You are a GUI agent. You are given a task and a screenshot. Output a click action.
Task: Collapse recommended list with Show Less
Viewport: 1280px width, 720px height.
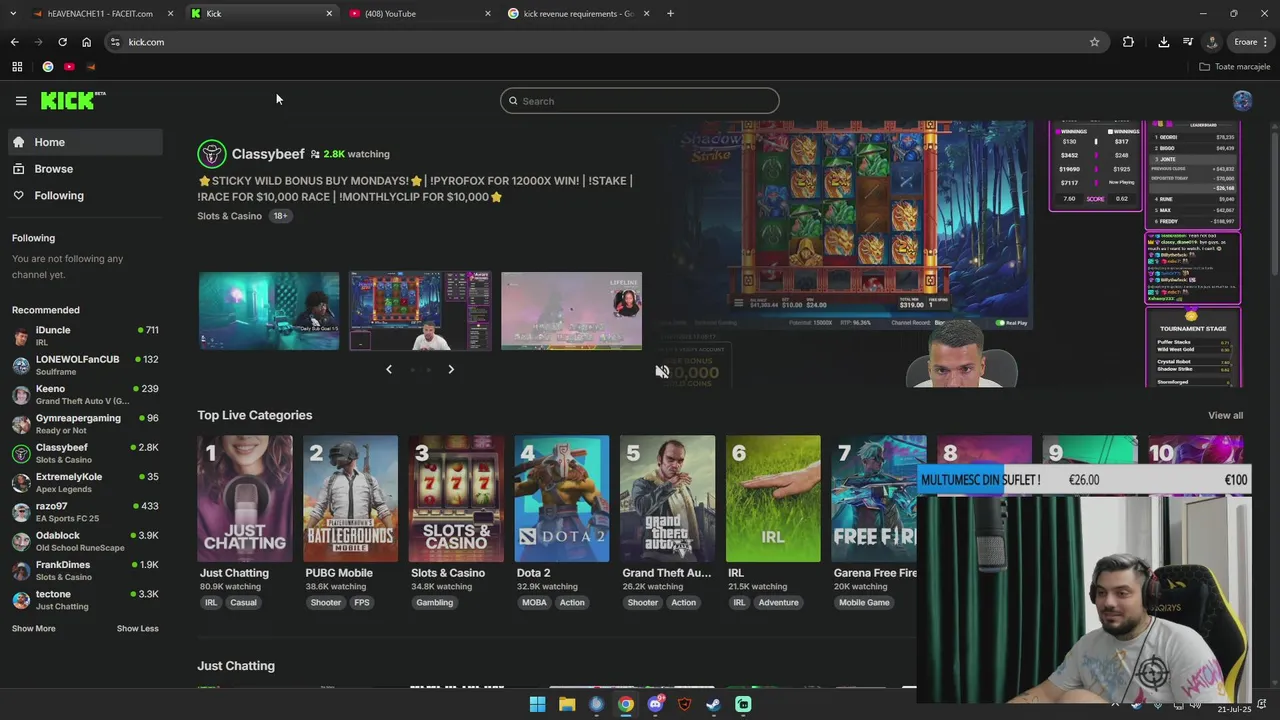click(x=138, y=629)
